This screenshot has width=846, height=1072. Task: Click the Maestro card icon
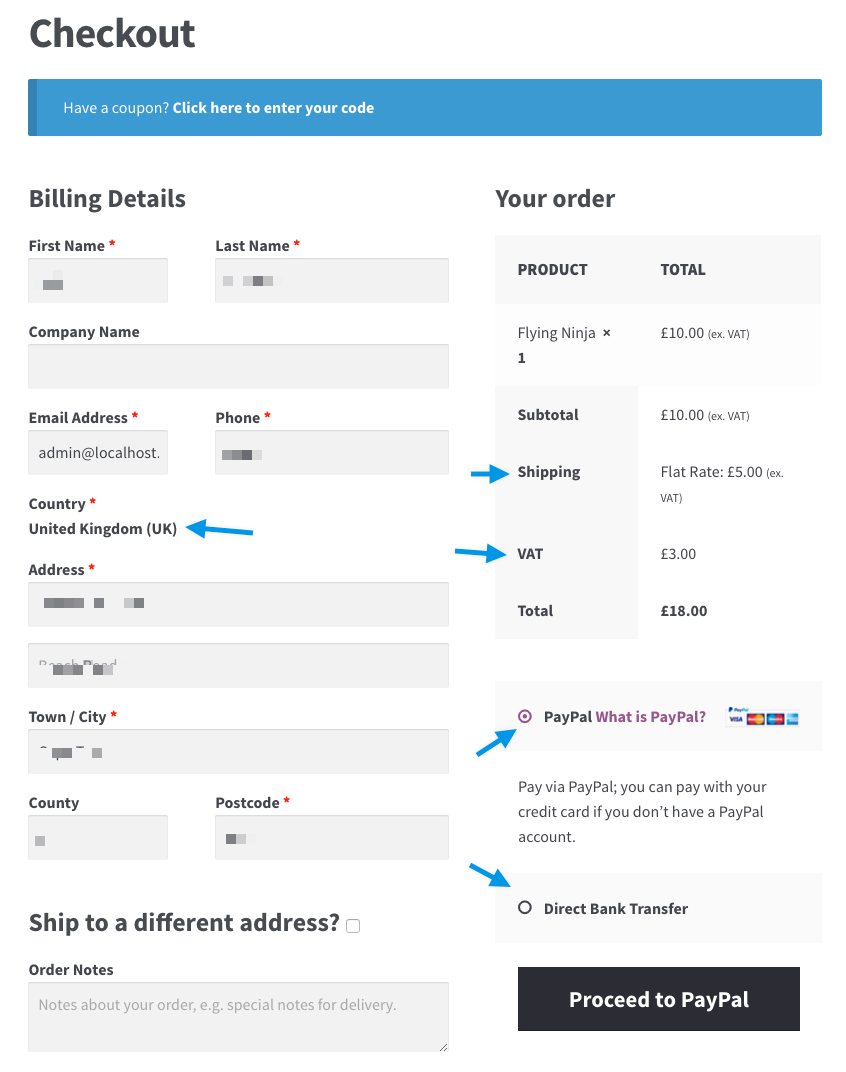coord(776,719)
